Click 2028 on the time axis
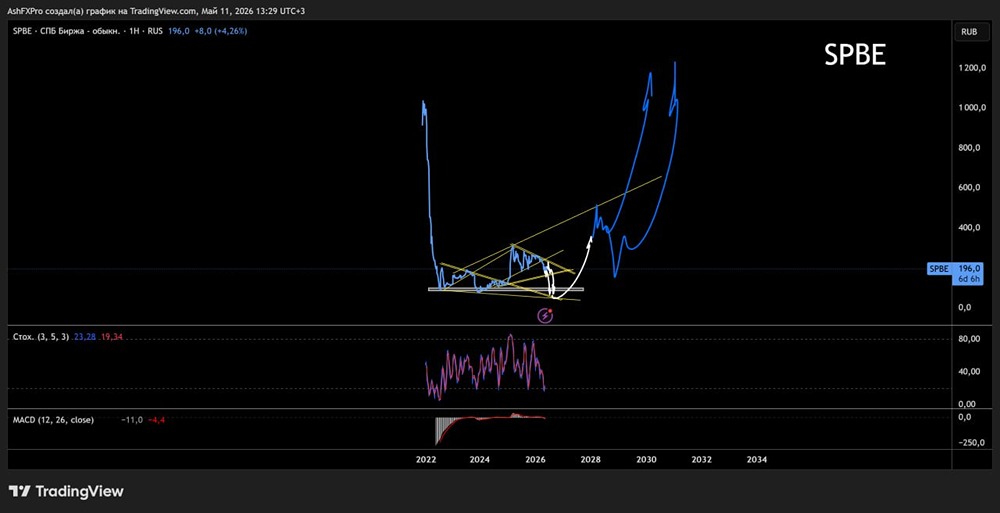 (591, 459)
